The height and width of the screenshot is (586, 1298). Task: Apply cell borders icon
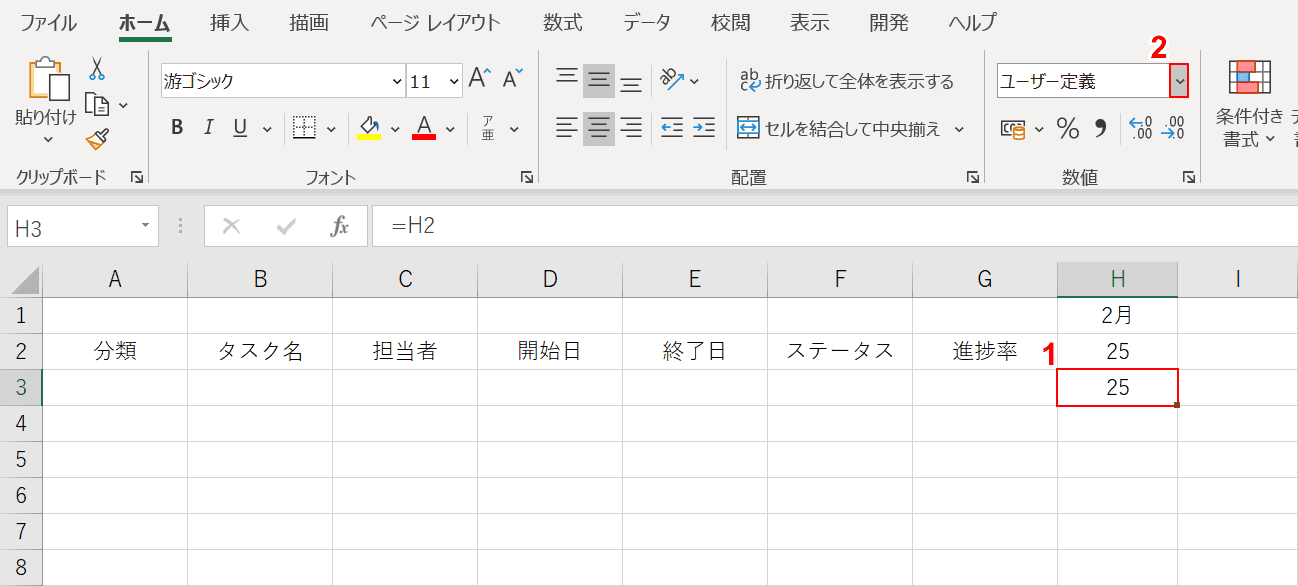pos(304,127)
